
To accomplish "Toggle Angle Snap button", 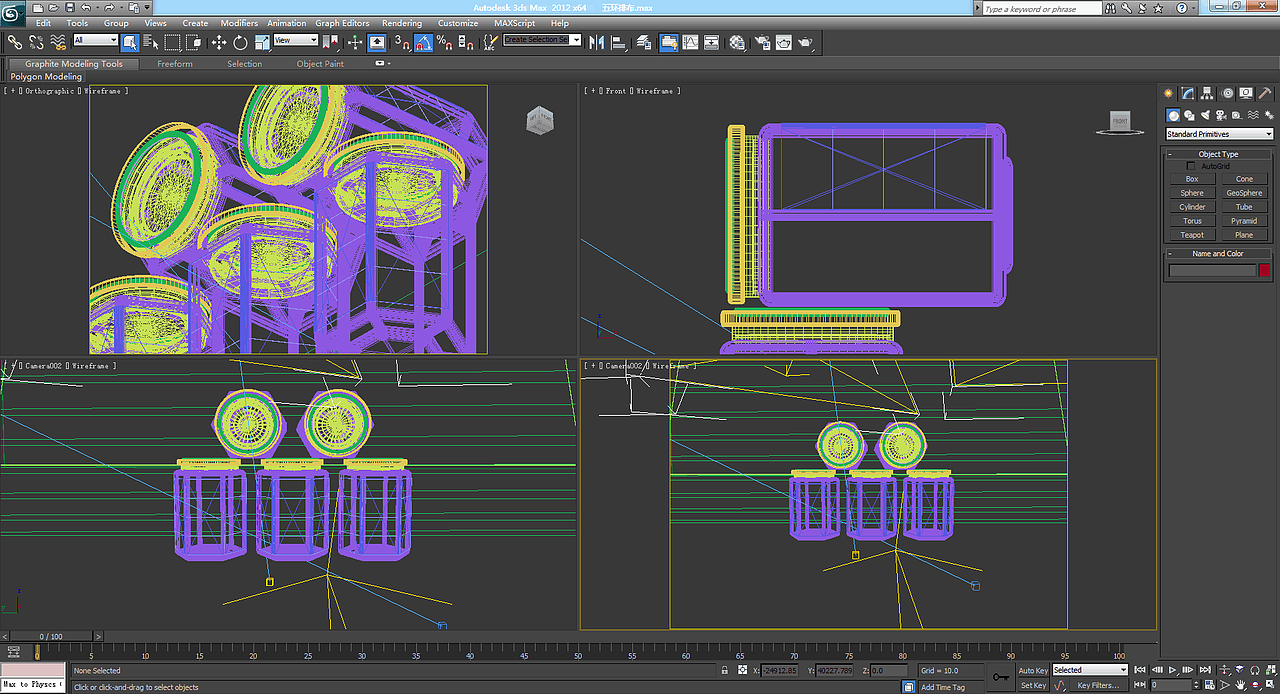I will pos(423,42).
